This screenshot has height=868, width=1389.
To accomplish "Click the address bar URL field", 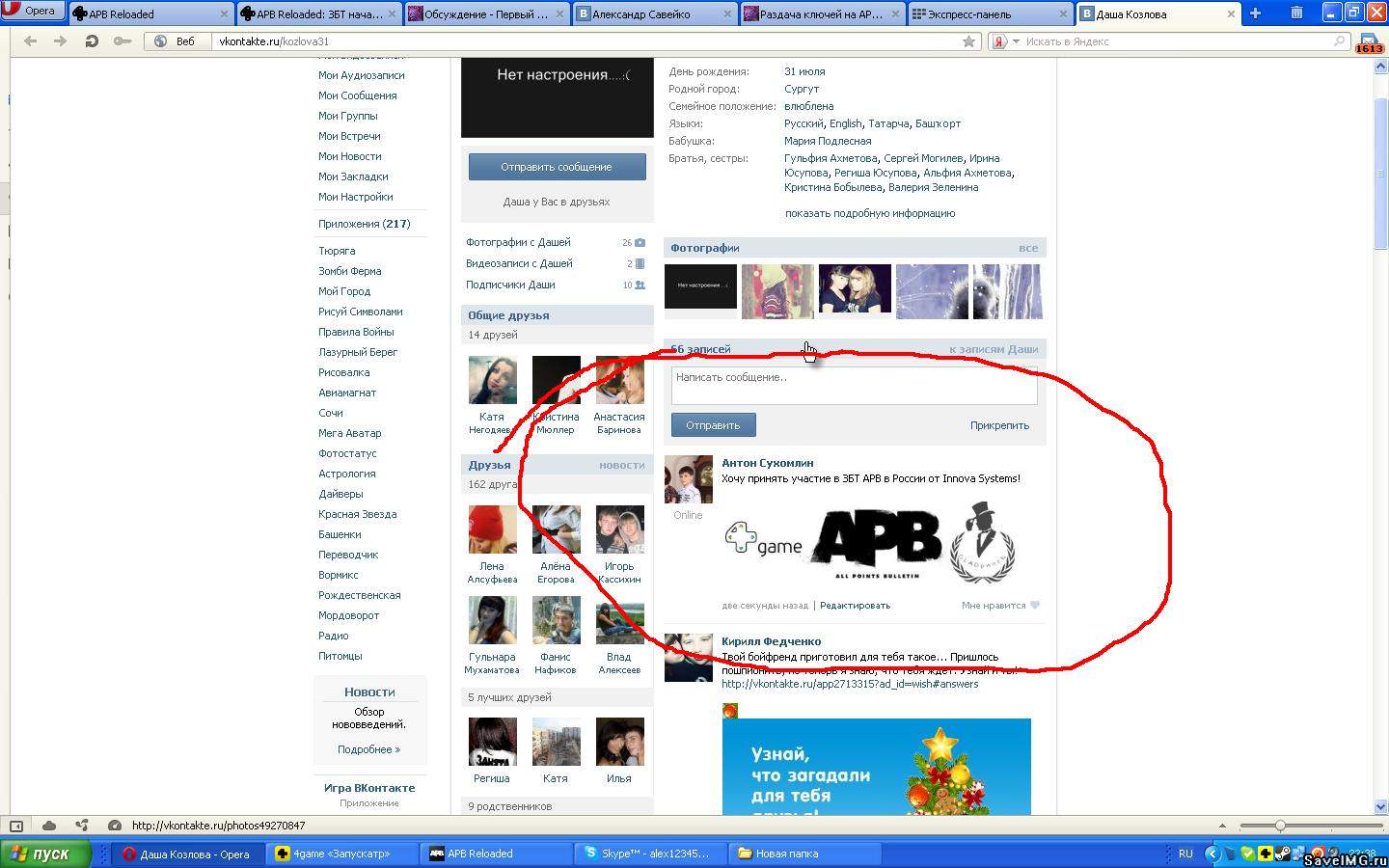I will 584,41.
